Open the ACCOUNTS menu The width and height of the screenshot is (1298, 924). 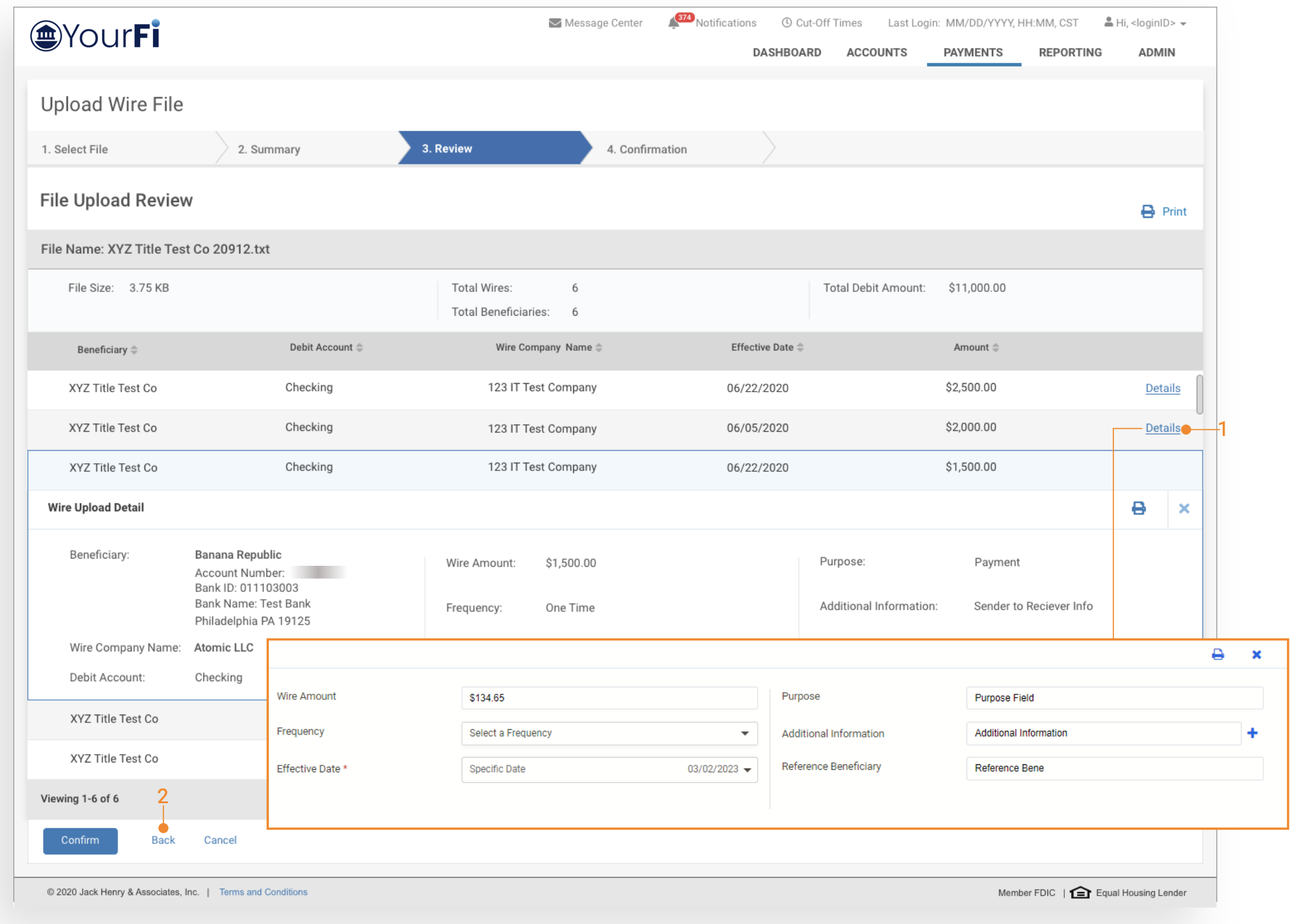point(876,52)
